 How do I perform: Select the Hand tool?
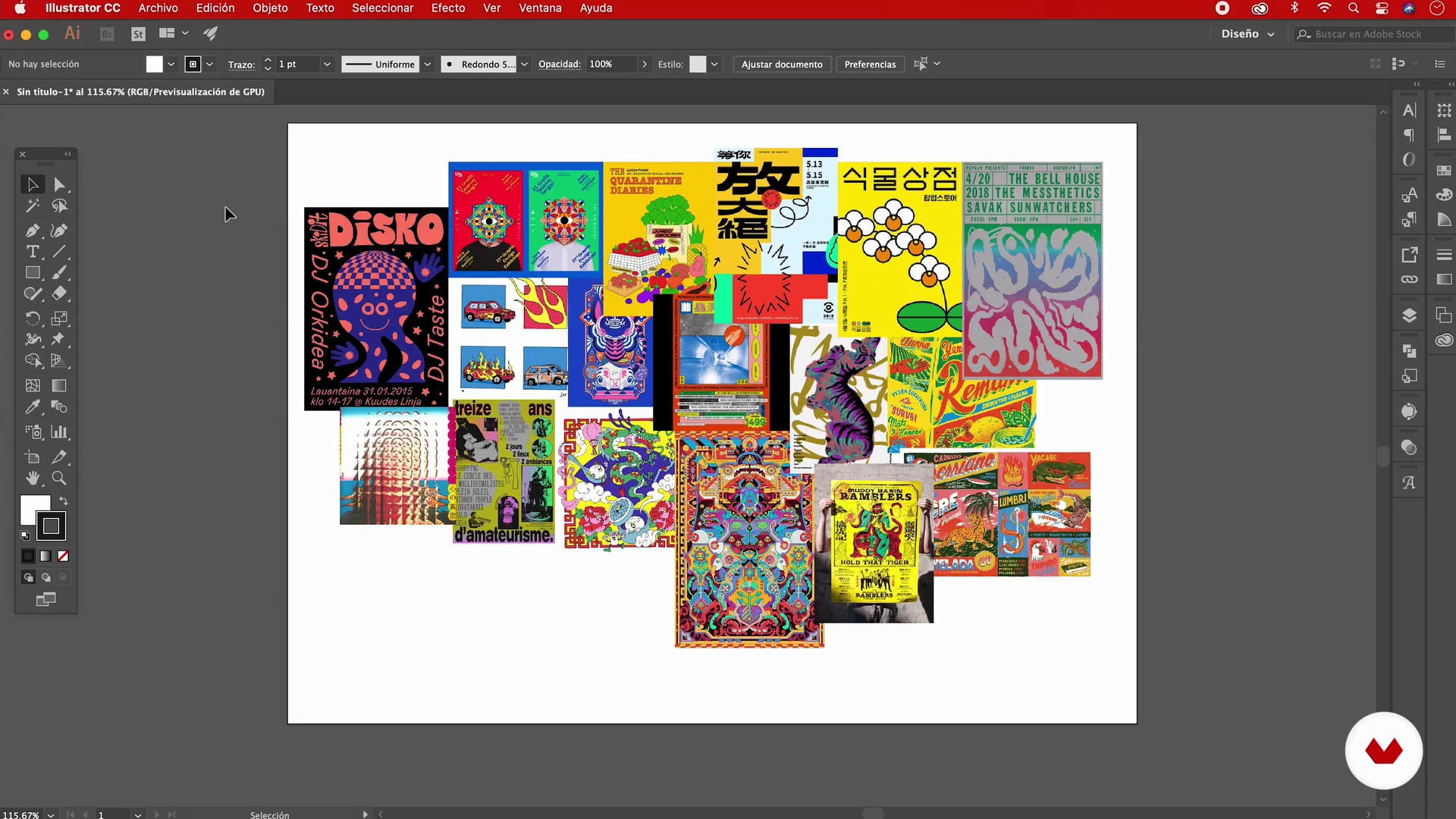coord(33,479)
